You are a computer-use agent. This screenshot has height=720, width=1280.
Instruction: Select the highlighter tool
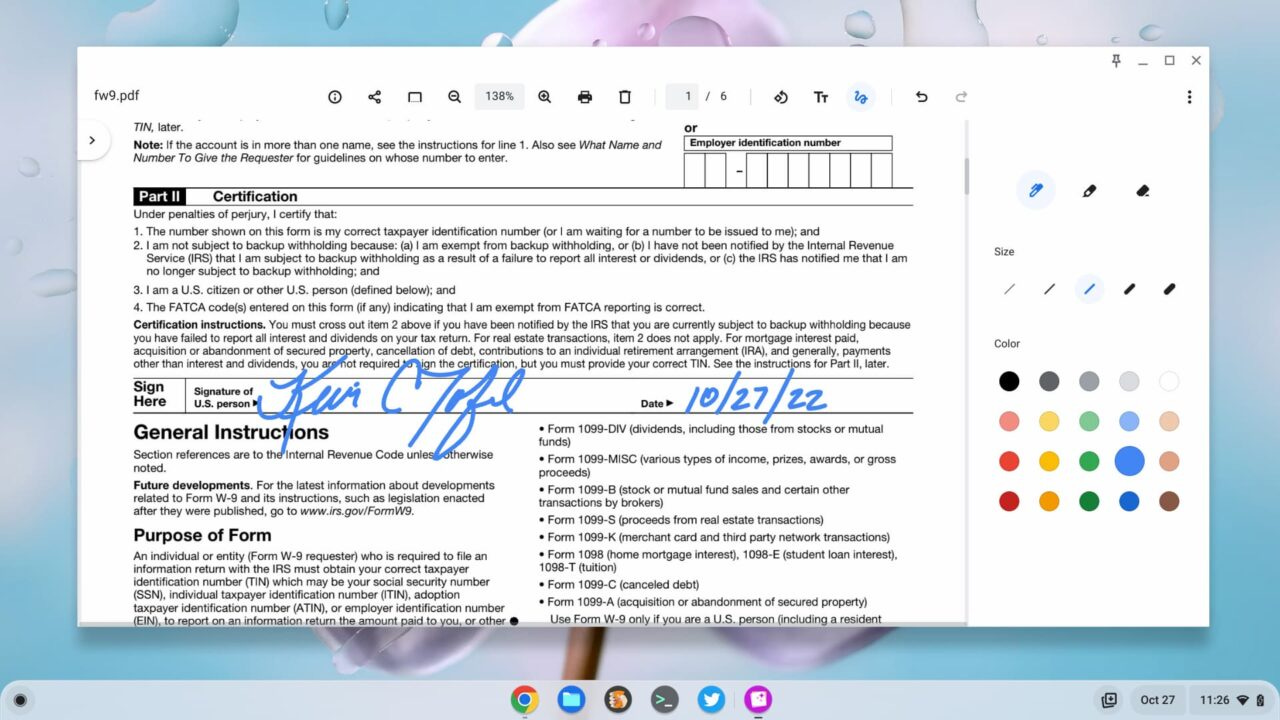[x=1089, y=190]
